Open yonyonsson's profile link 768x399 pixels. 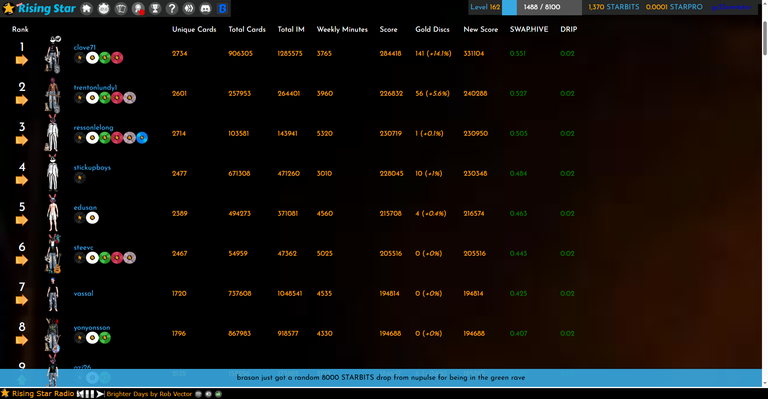click(92, 328)
